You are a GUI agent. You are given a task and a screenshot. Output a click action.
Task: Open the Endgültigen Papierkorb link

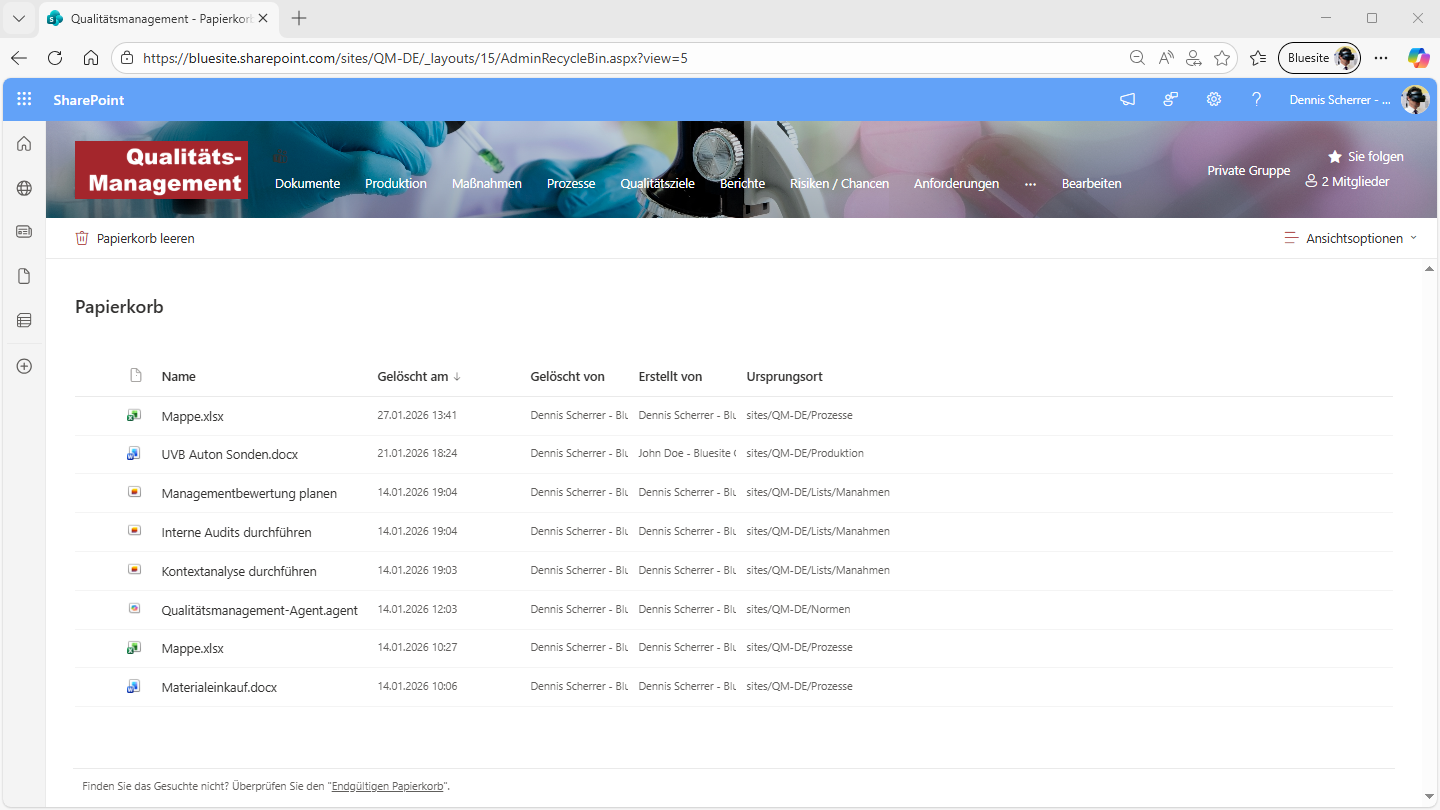tap(387, 787)
